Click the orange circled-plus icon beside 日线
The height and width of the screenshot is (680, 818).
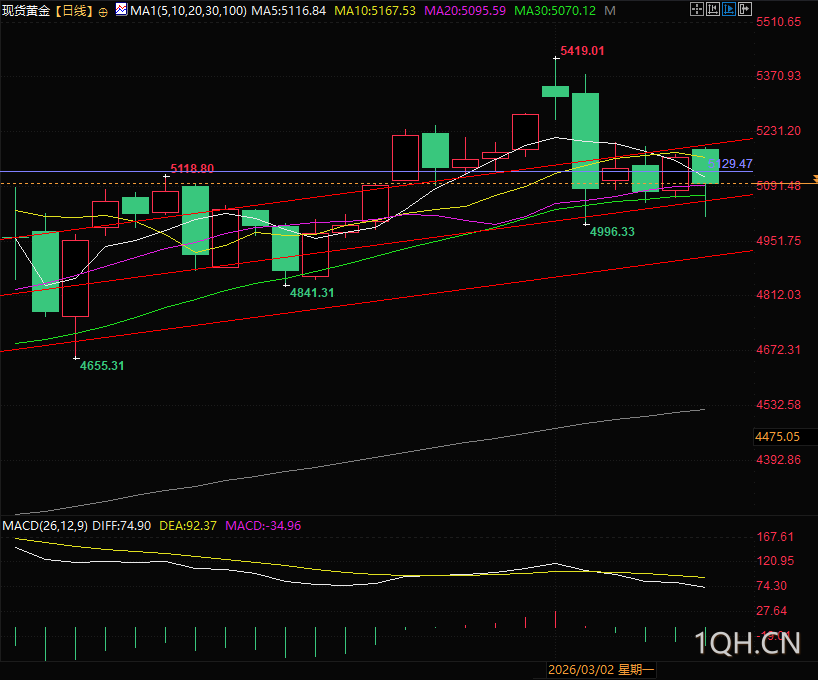103,12
